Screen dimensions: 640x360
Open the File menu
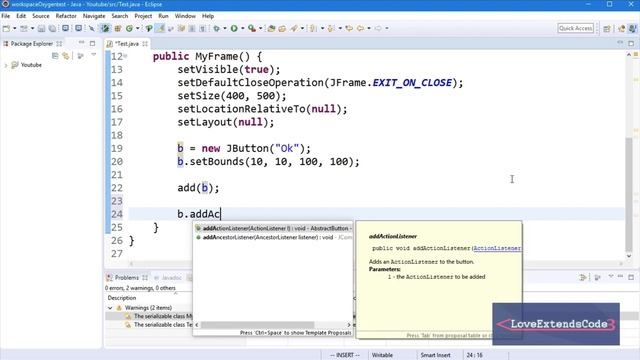(x=6, y=16)
